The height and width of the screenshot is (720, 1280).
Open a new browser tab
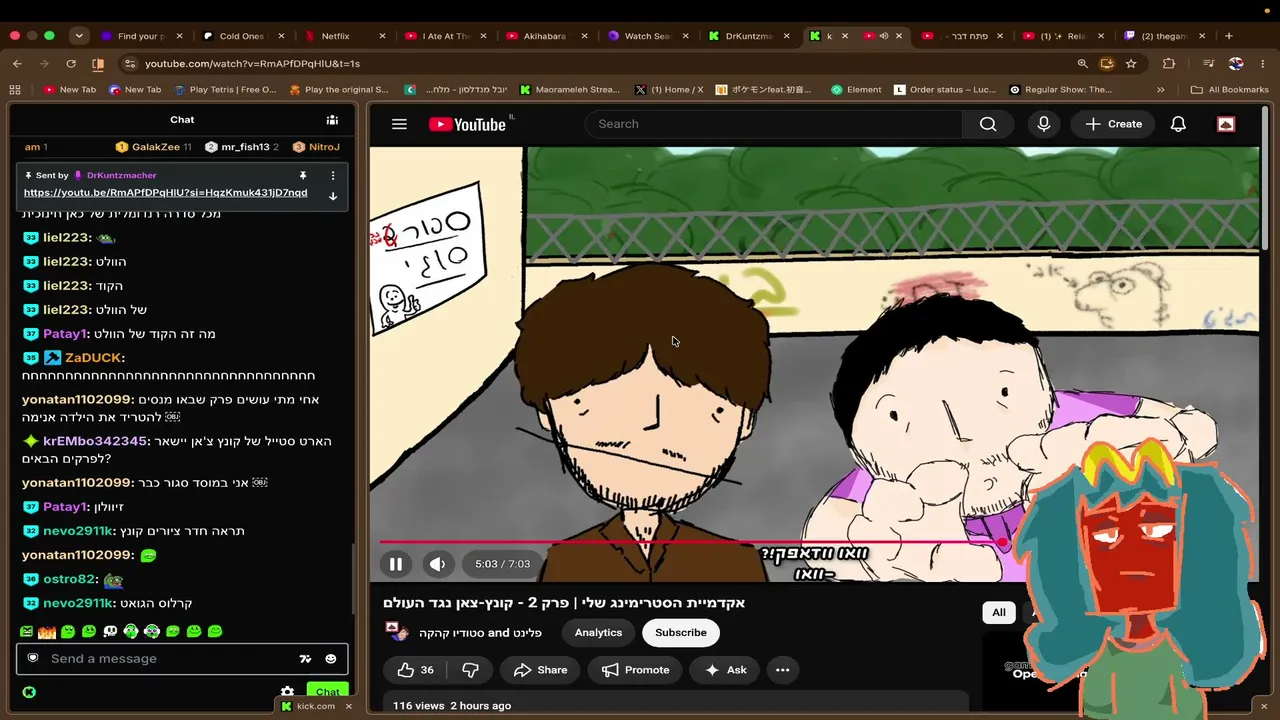pyautogui.click(x=1229, y=36)
